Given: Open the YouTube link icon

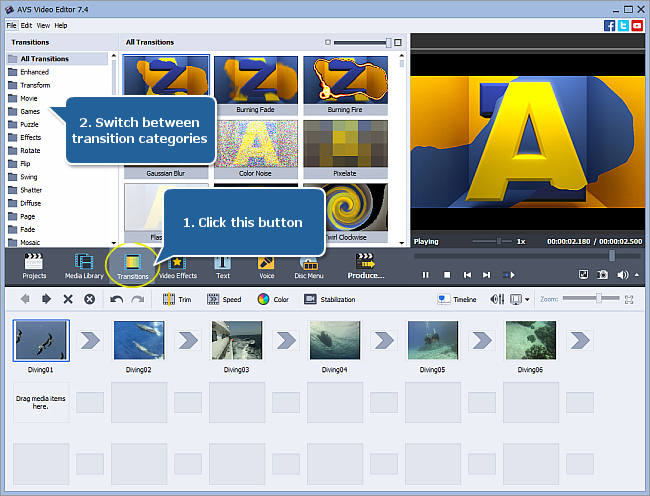Looking at the screenshot, I should pyautogui.click(x=637, y=25).
